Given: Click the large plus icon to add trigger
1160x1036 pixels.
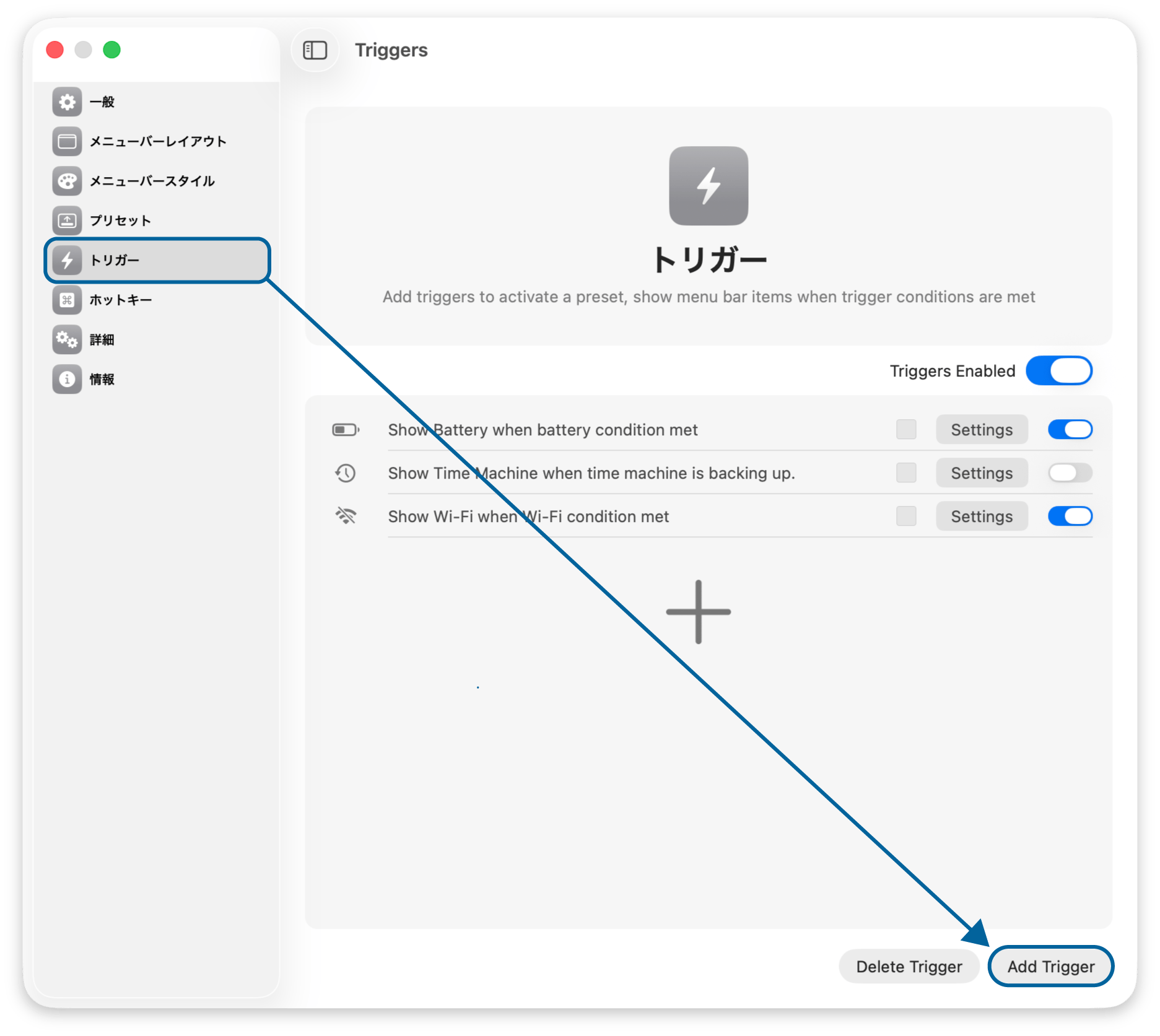Looking at the screenshot, I should click(x=698, y=612).
